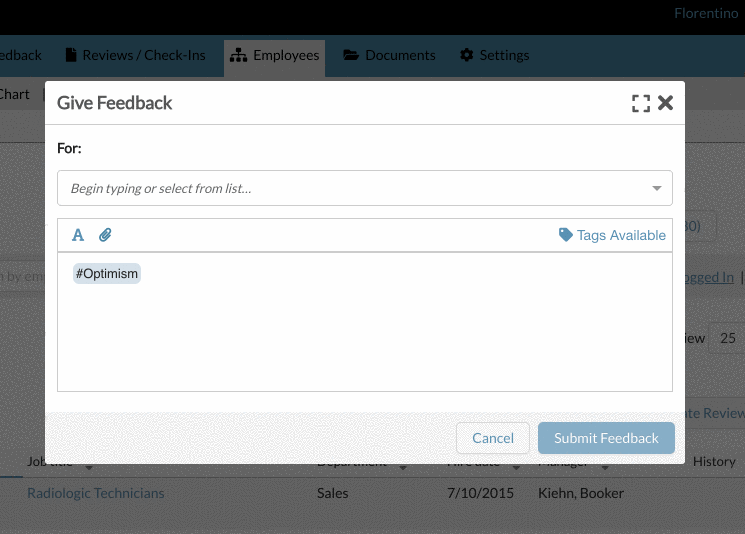Click the Reviews document icon

pos(71,55)
